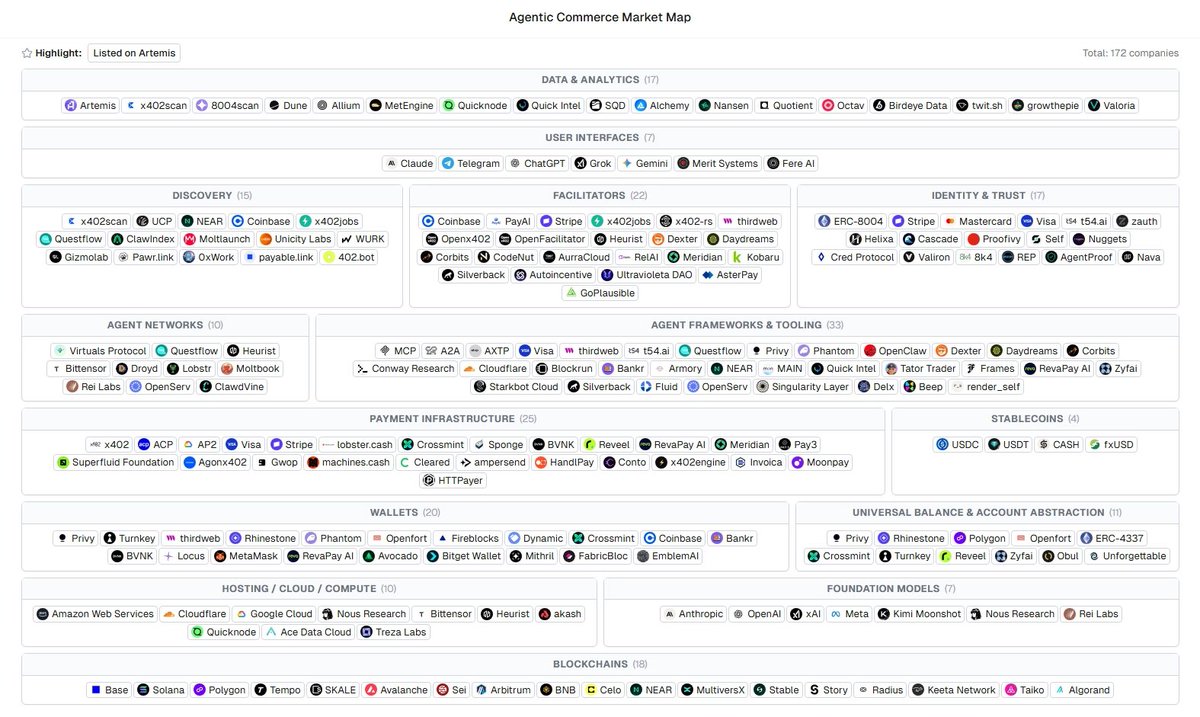Open the Cred Protocol chip
The image size is (1200, 717).
855,257
